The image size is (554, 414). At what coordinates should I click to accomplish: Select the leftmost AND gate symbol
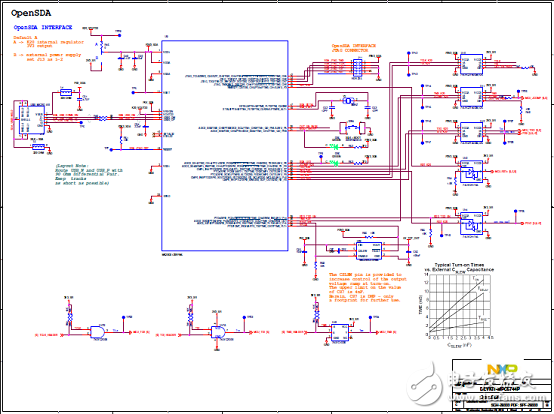(98, 332)
